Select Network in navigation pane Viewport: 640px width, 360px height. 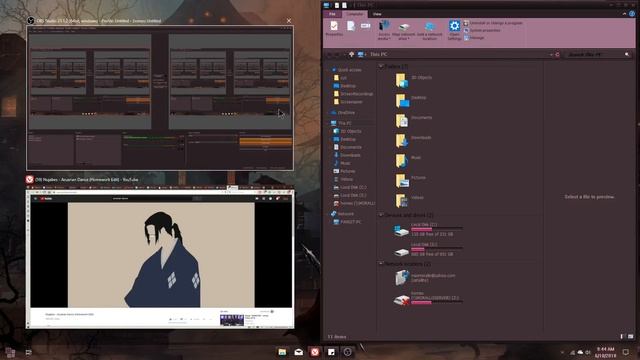pos(342,214)
